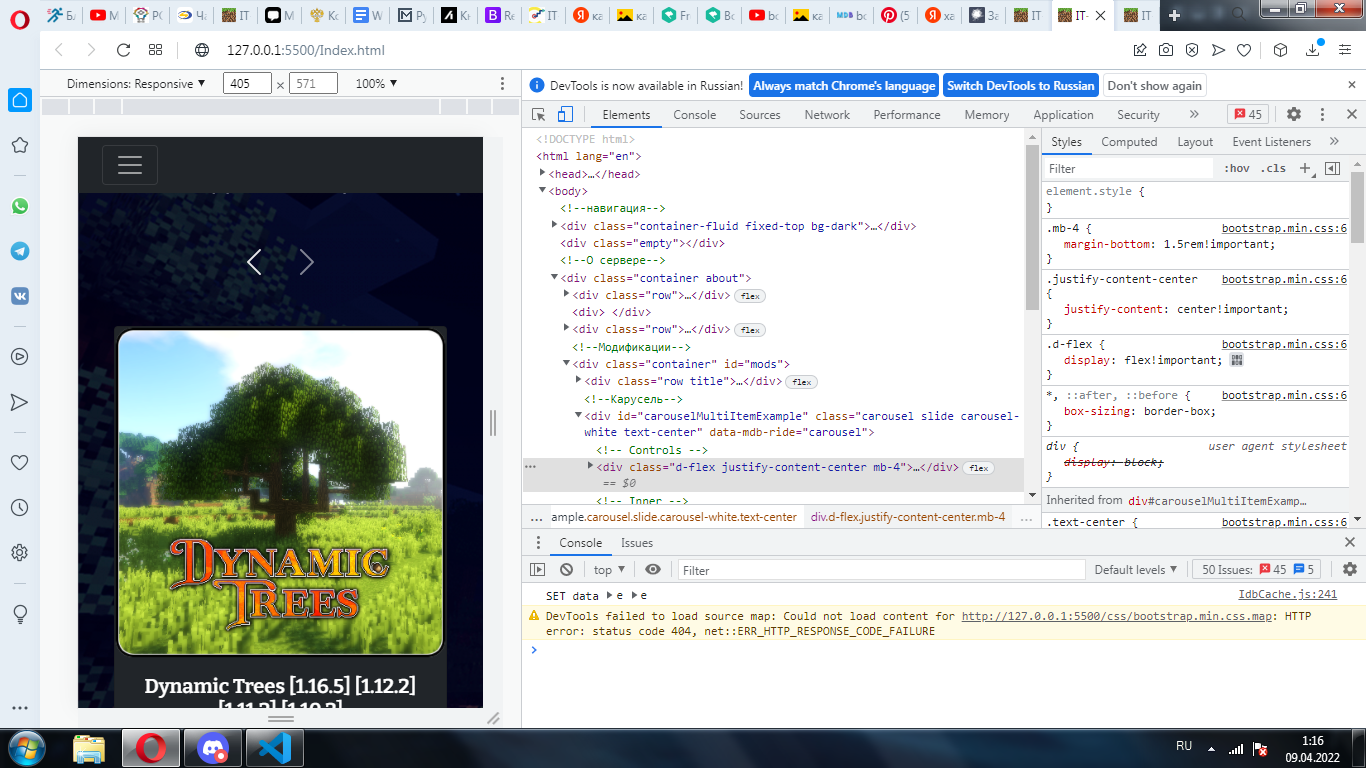Open the Opera sidebar settings gear
This screenshot has width=1366, height=768.
(19, 552)
